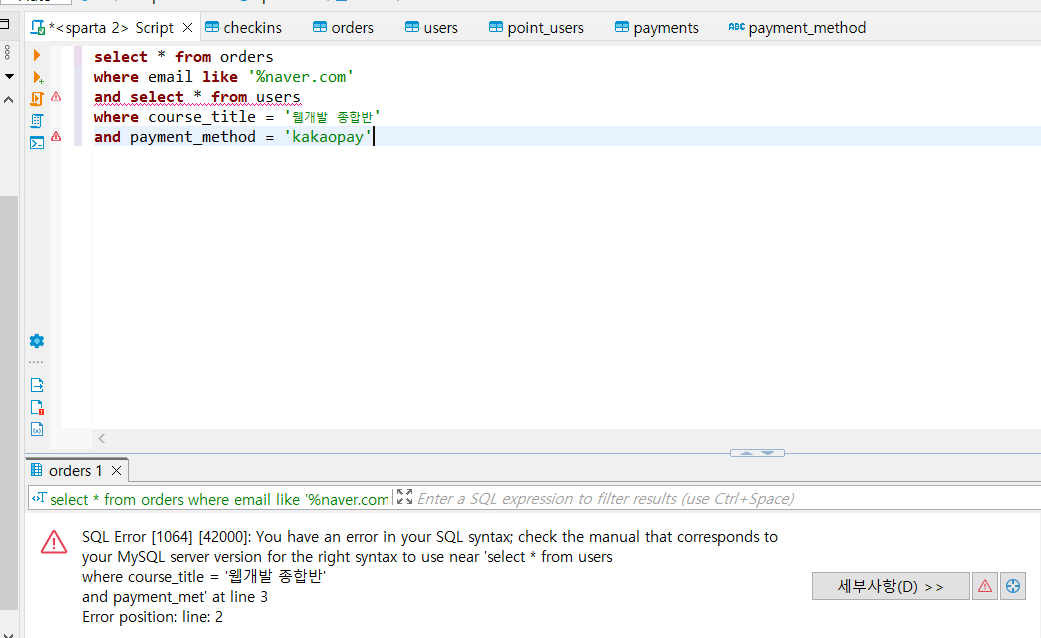Click 'select * from orders' line in editor
Screen dimensions: 1041x638
(x=183, y=57)
